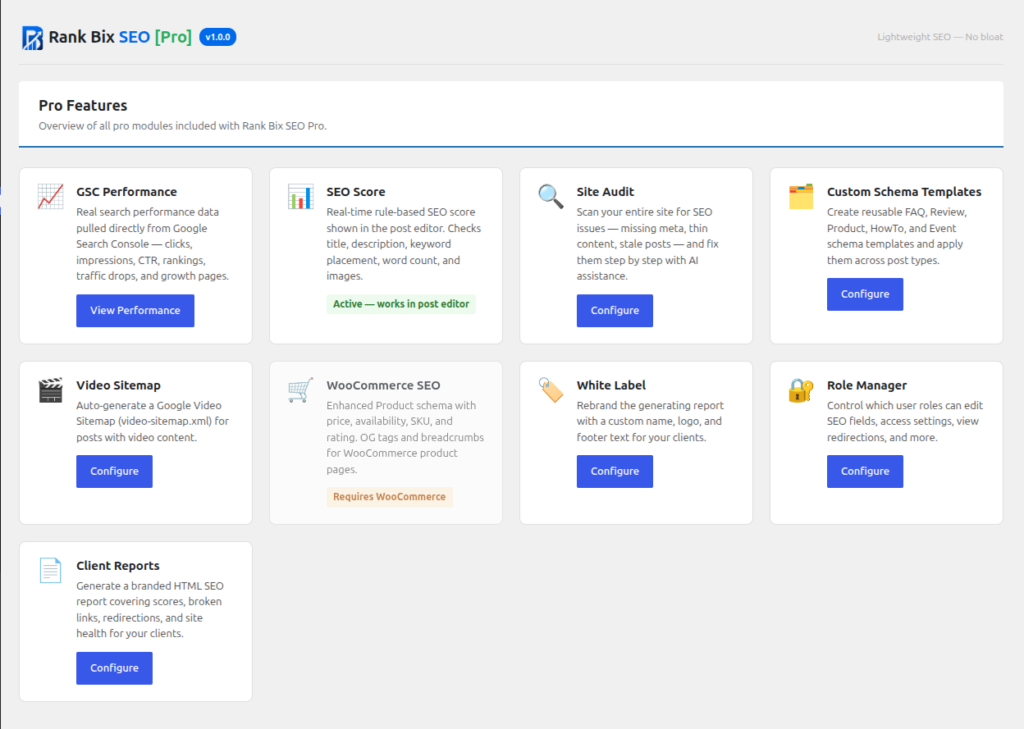
Task: Click the 'SEO Score' card title
Action: pyautogui.click(x=356, y=191)
